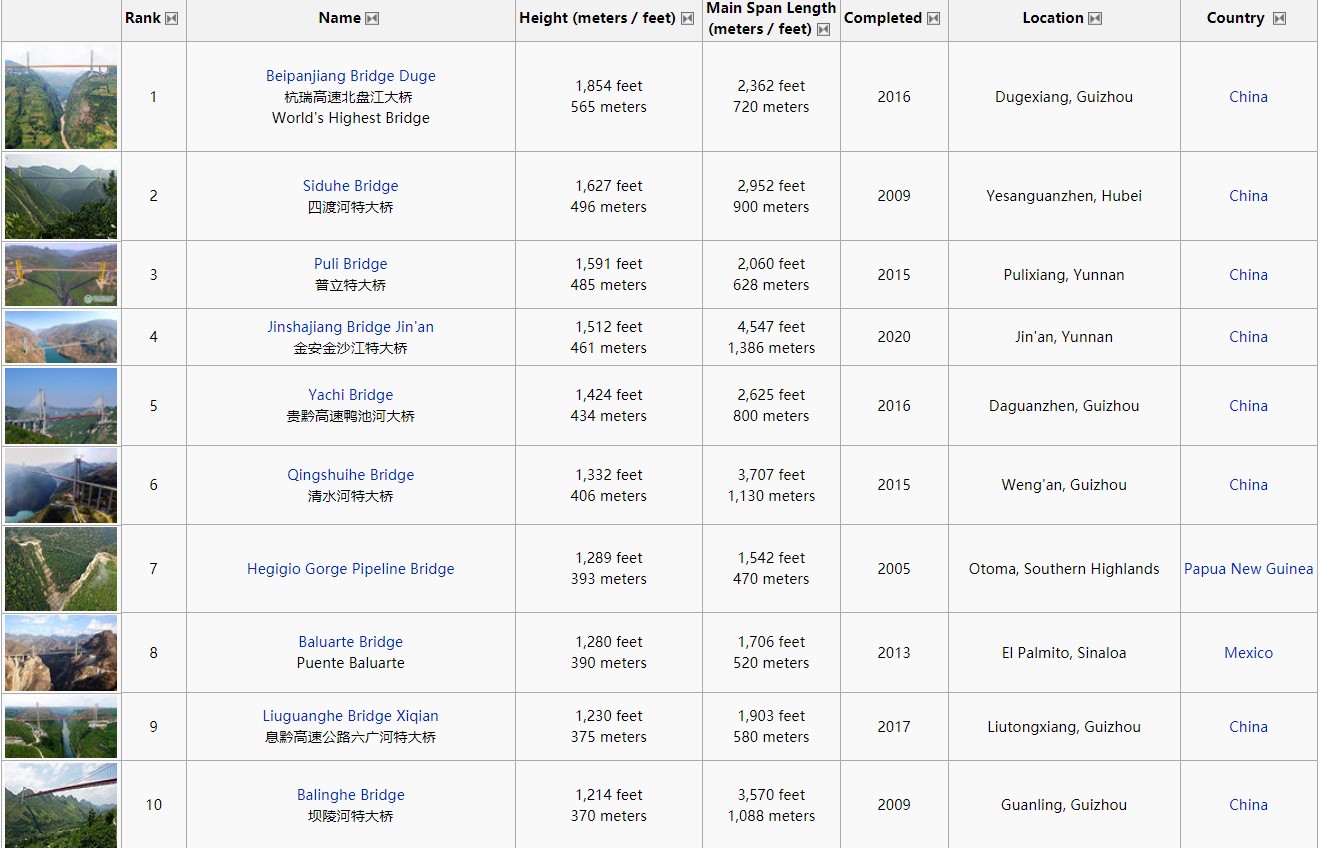Screen dimensions: 1320x848
Task: Open Siduhe Bridge thumbnail photo
Action: pos(61,196)
